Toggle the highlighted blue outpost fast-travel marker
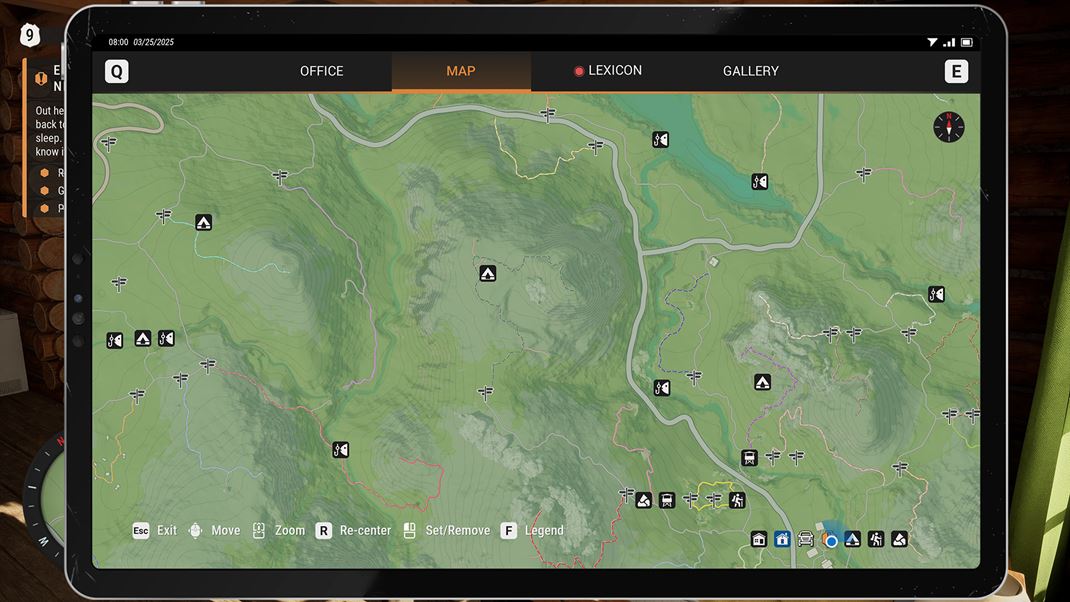 tap(783, 538)
